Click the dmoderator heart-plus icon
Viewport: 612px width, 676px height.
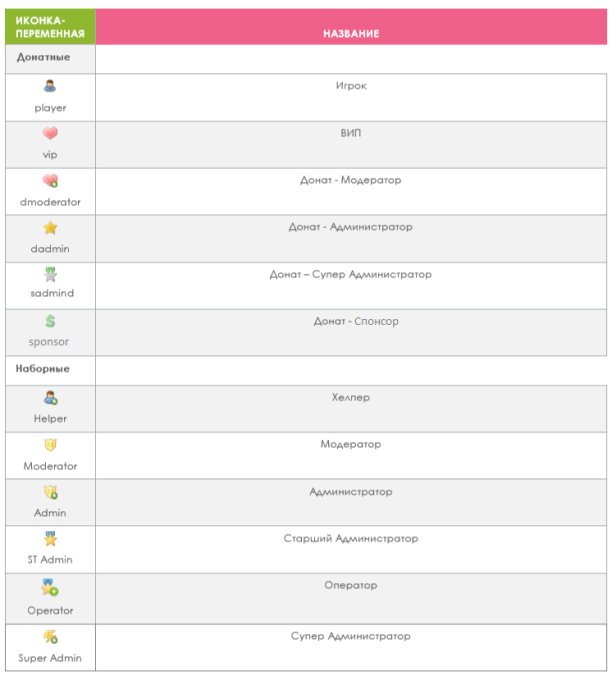point(50,181)
